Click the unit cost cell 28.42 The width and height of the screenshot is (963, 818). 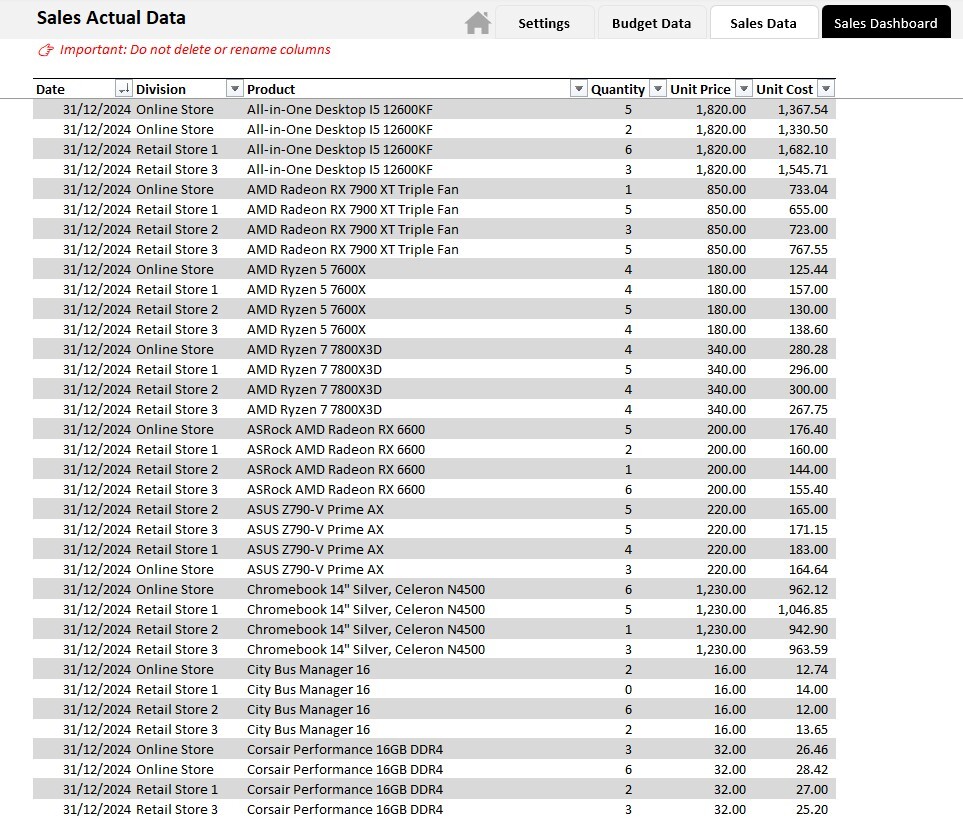(812, 769)
